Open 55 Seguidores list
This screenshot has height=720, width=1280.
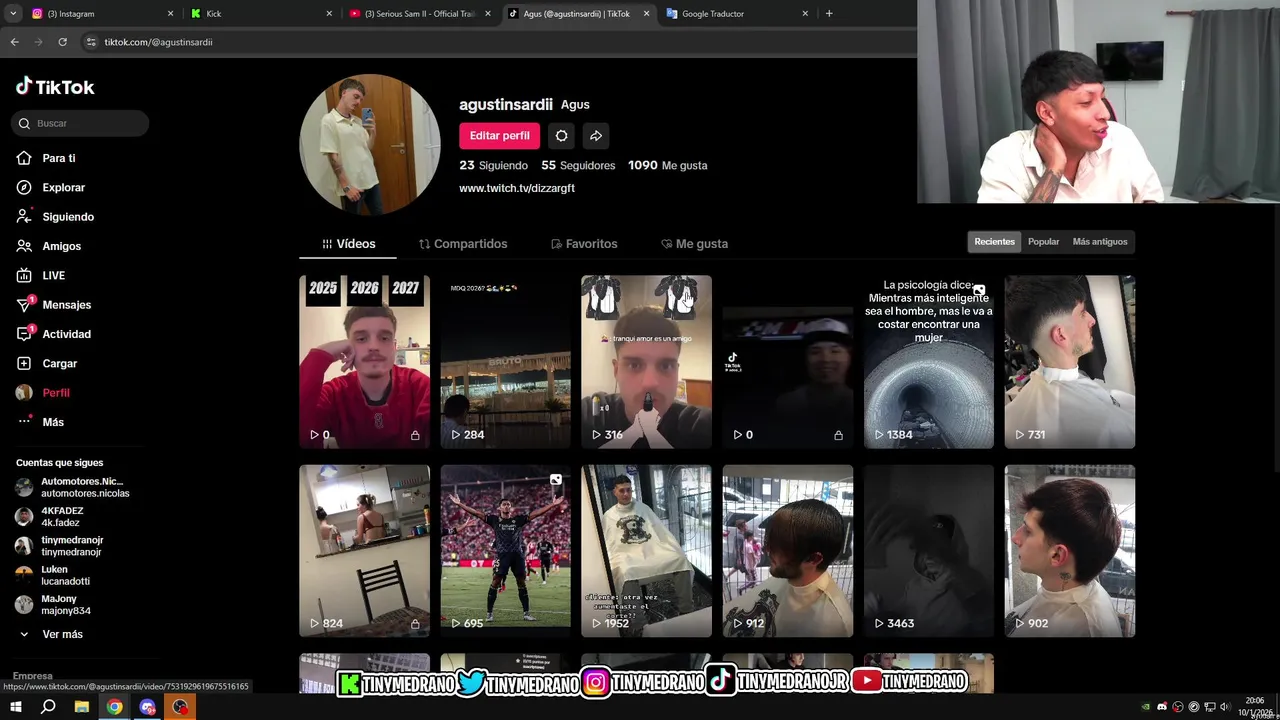[x=578, y=165]
